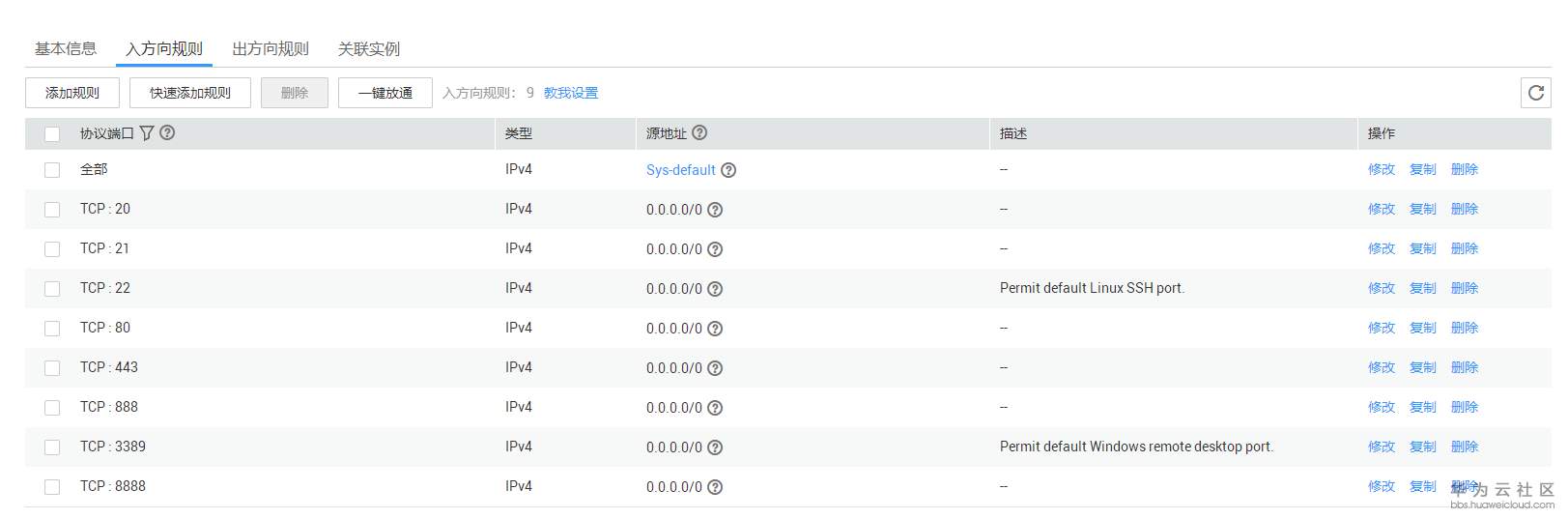
Task: Open the 教我设置 link
Action: tap(571, 93)
